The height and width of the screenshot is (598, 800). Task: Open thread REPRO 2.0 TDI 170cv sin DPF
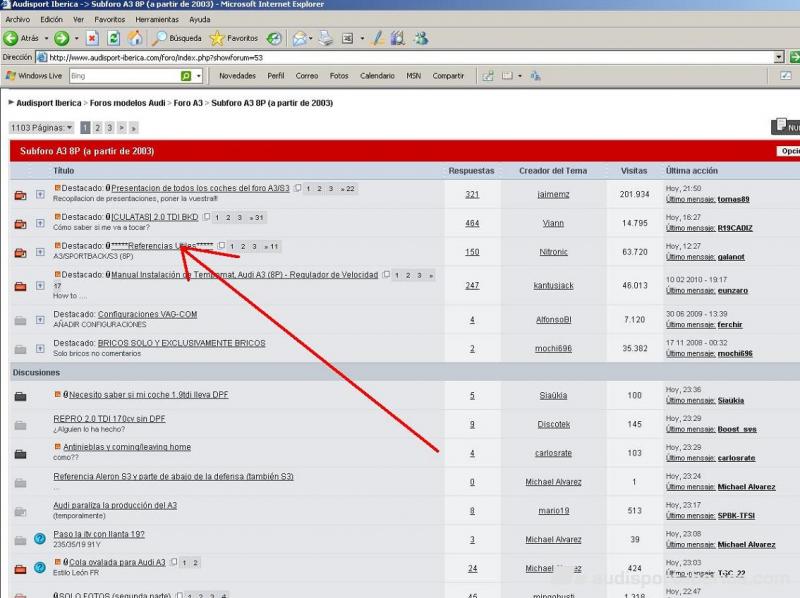coord(109,419)
